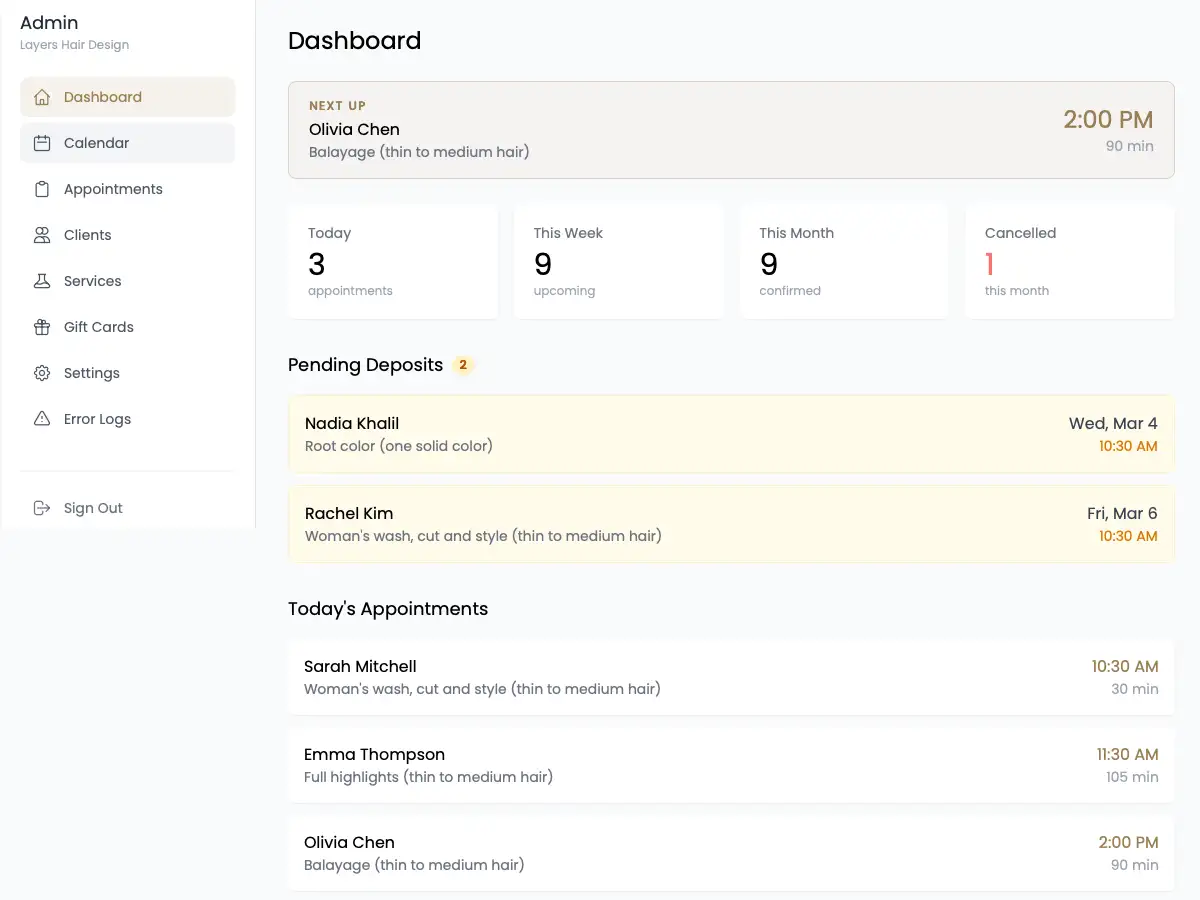This screenshot has height=900, width=1200.
Task: Select the Services flask icon
Action: [x=41, y=280]
